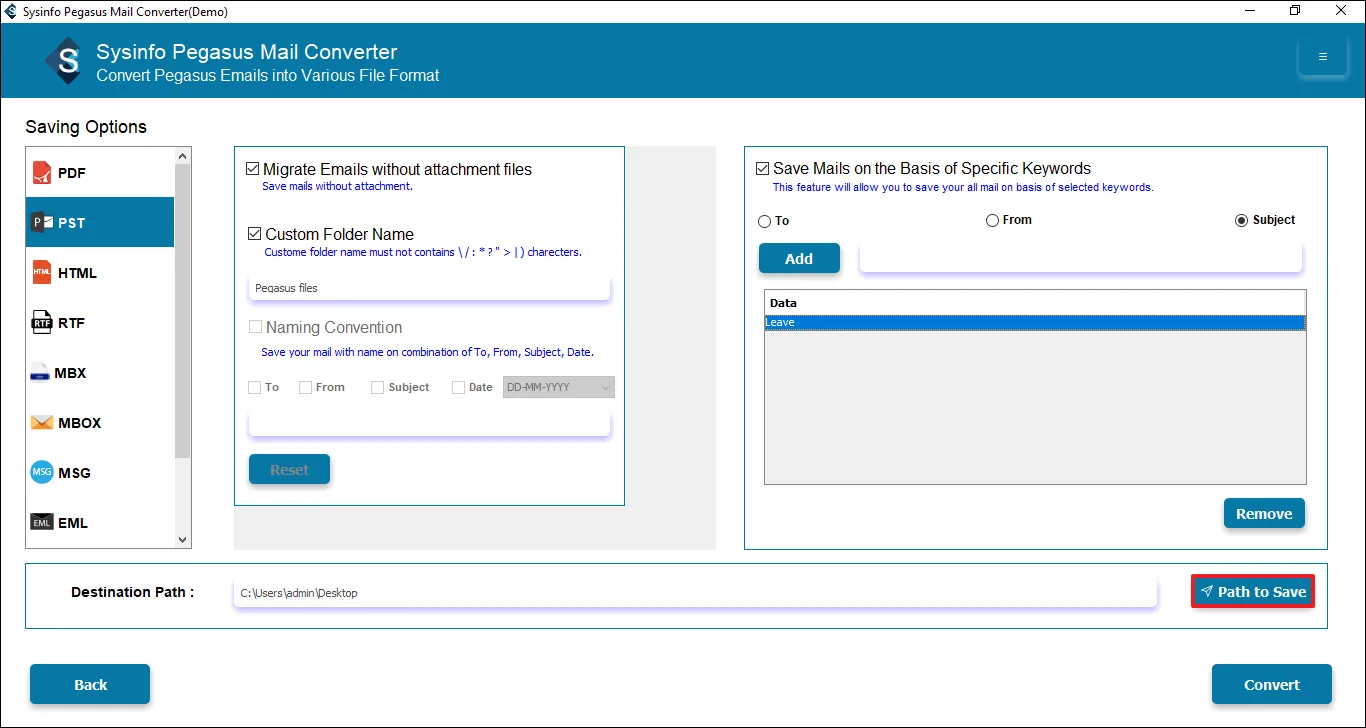Go back with the Back button
The image size is (1366, 728).
tap(90, 684)
